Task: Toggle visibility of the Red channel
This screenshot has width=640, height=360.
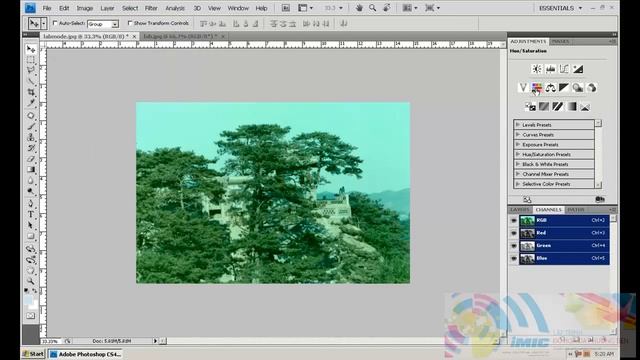Action: (514, 233)
